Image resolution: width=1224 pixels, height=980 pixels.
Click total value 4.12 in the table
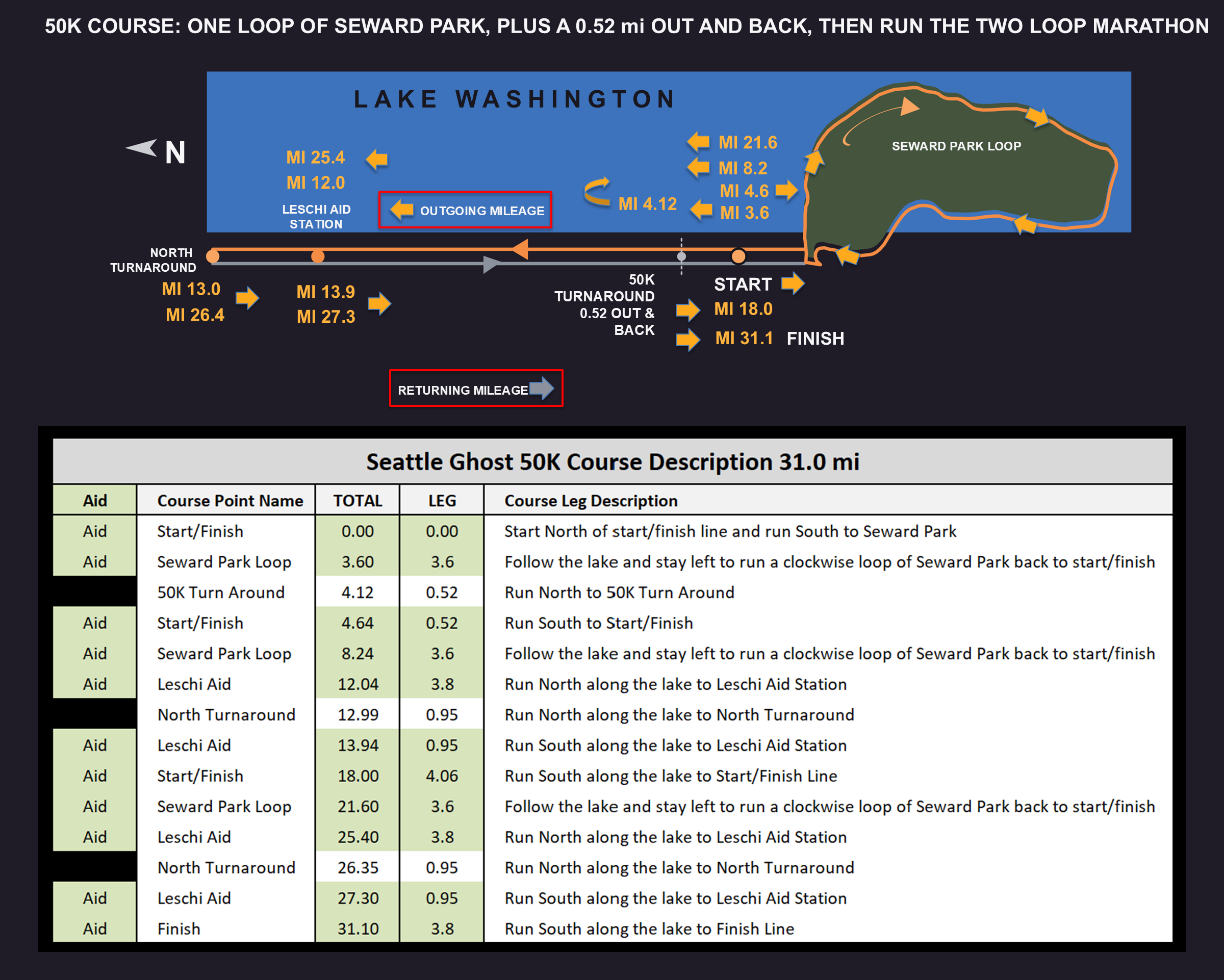click(x=358, y=592)
